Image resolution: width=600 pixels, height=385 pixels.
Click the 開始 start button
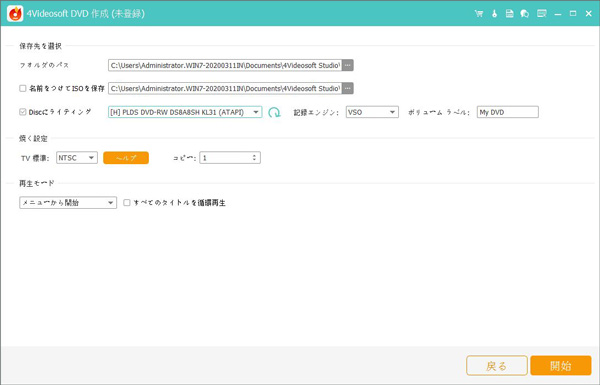[x=561, y=365]
